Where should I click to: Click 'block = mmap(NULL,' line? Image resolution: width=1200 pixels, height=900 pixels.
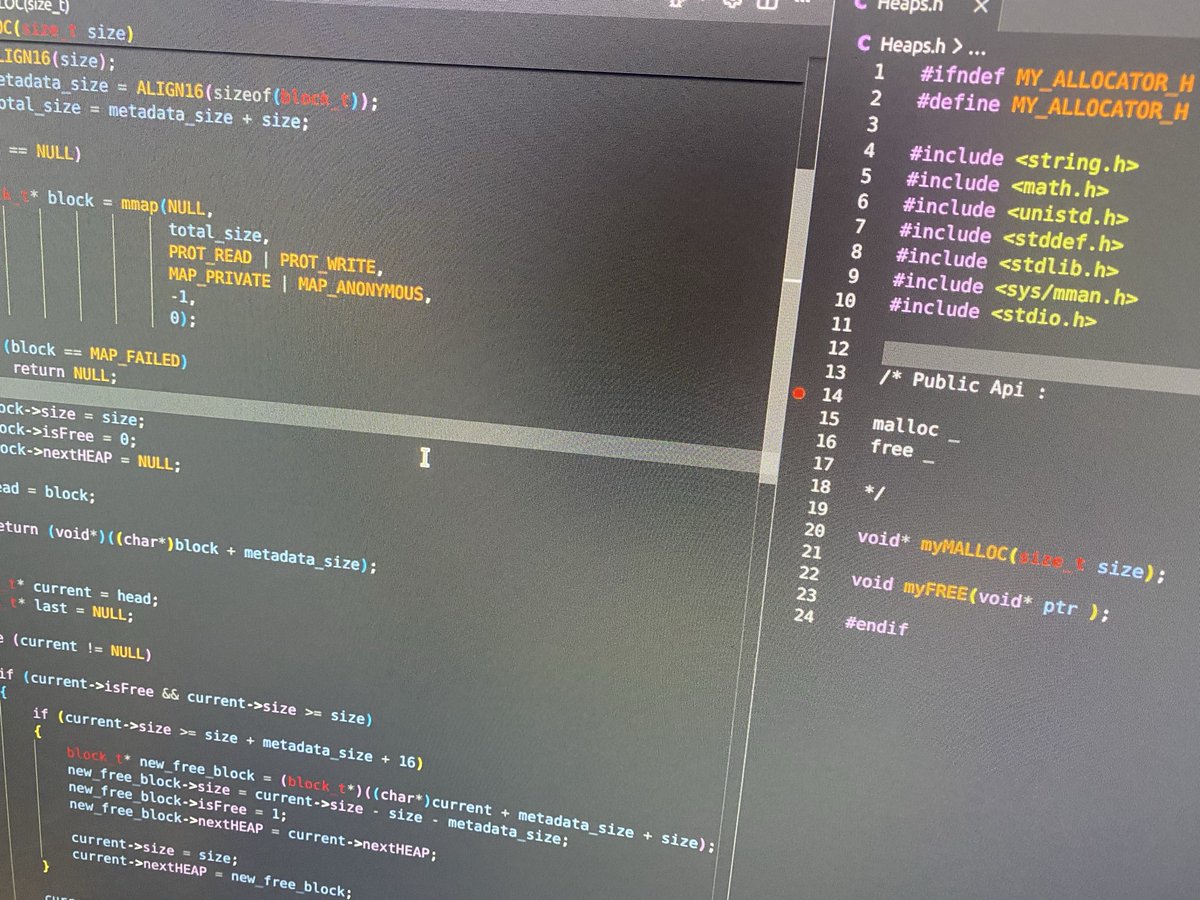tap(130, 203)
